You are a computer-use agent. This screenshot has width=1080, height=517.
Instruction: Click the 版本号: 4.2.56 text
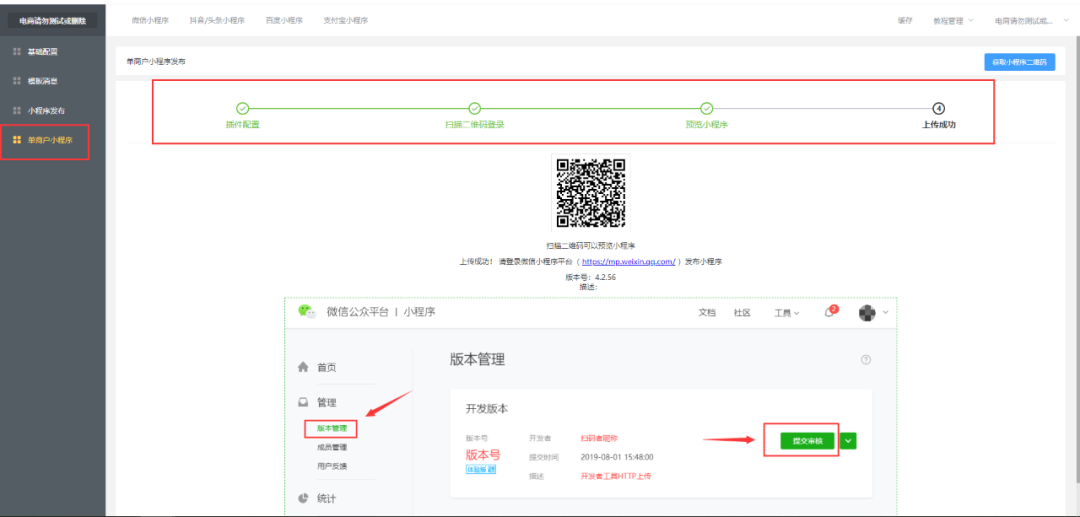coord(590,277)
